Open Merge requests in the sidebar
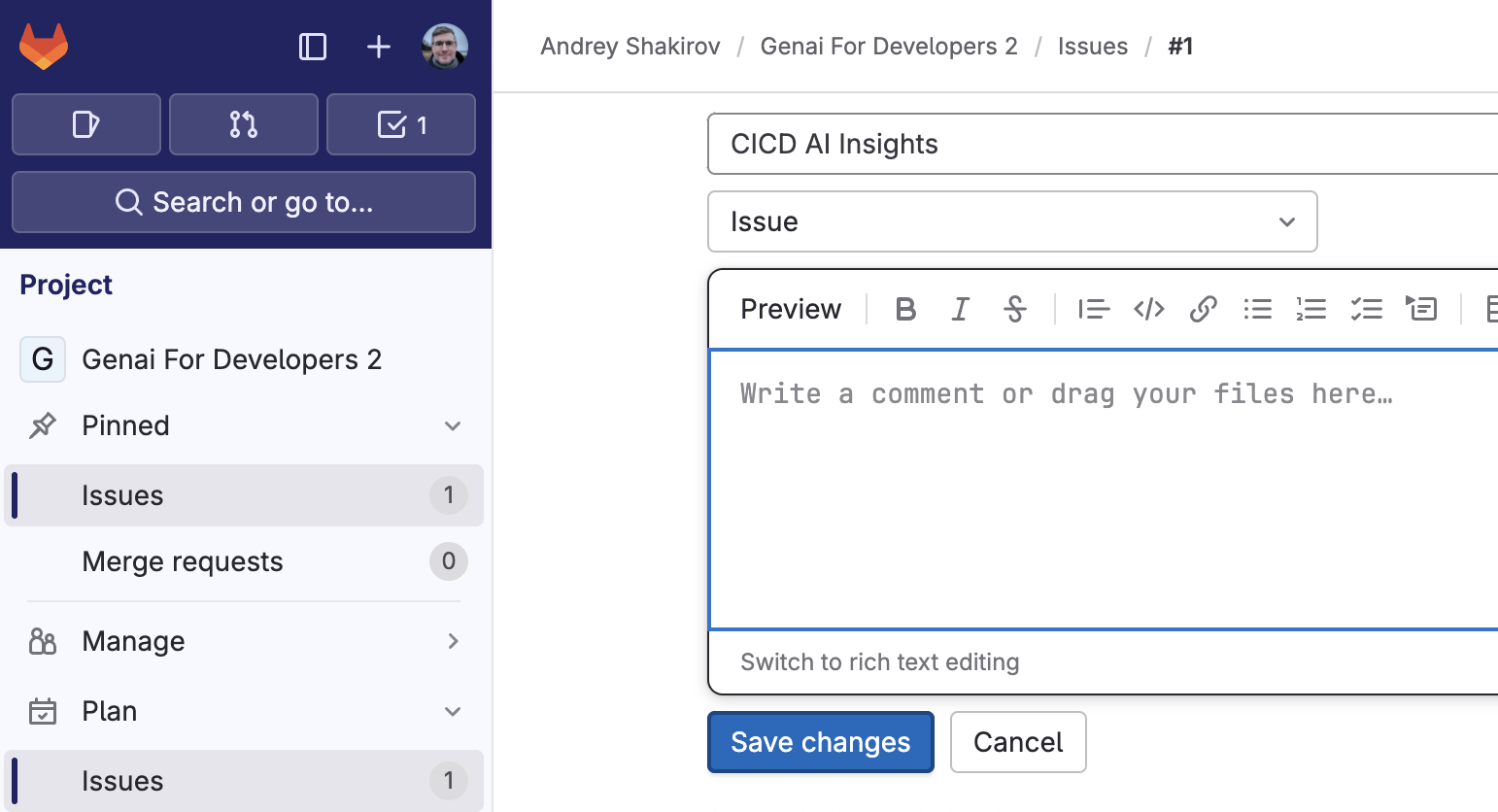 click(183, 561)
